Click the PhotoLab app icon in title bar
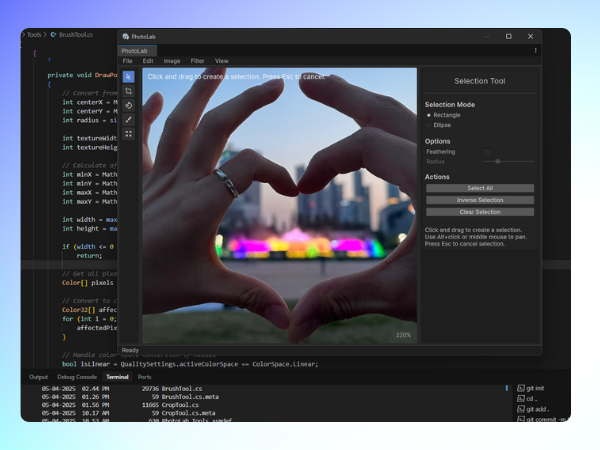The height and width of the screenshot is (450, 600). point(126,36)
